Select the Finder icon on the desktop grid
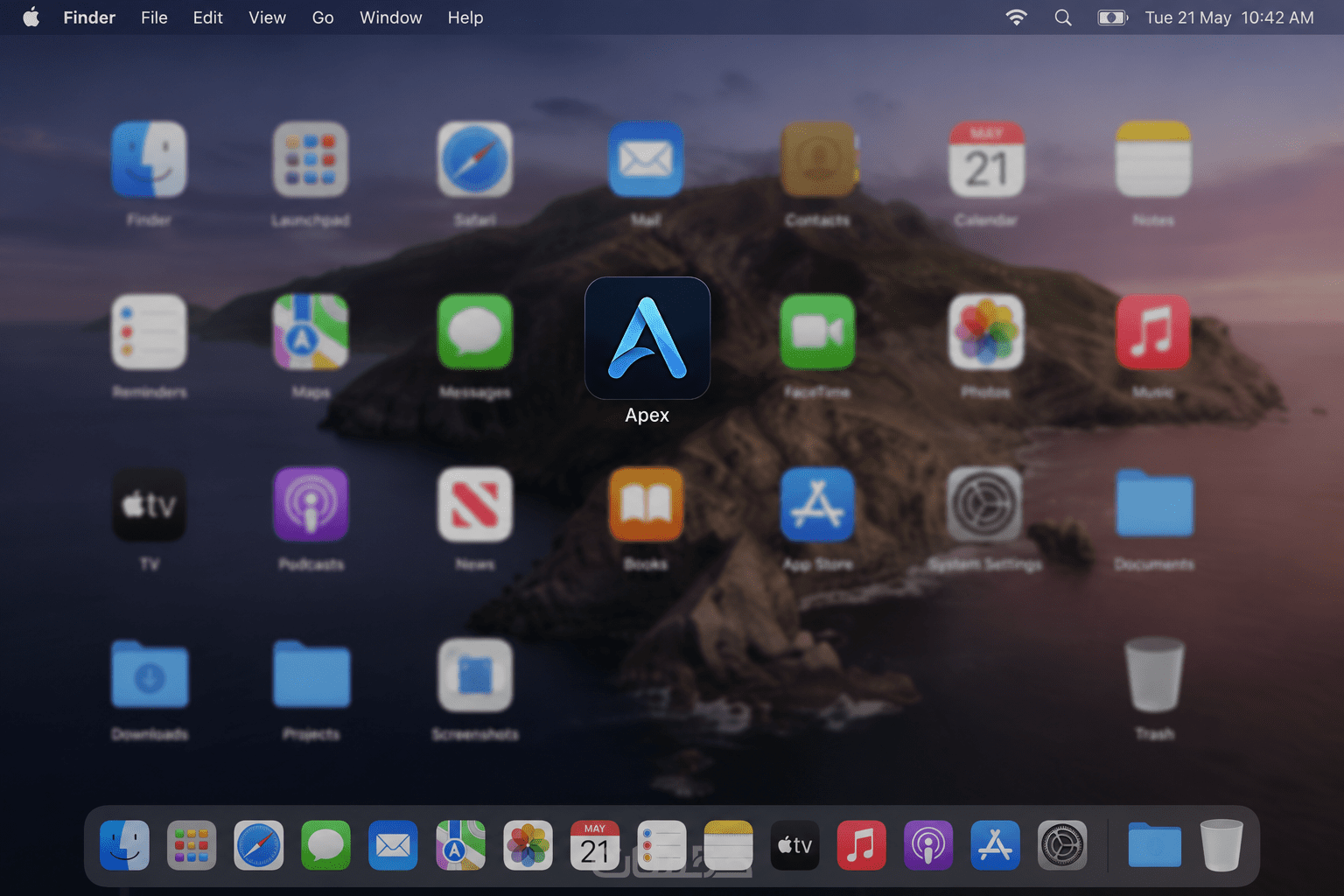Image resolution: width=1344 pixels, height=896 pixels. (149, 159)
